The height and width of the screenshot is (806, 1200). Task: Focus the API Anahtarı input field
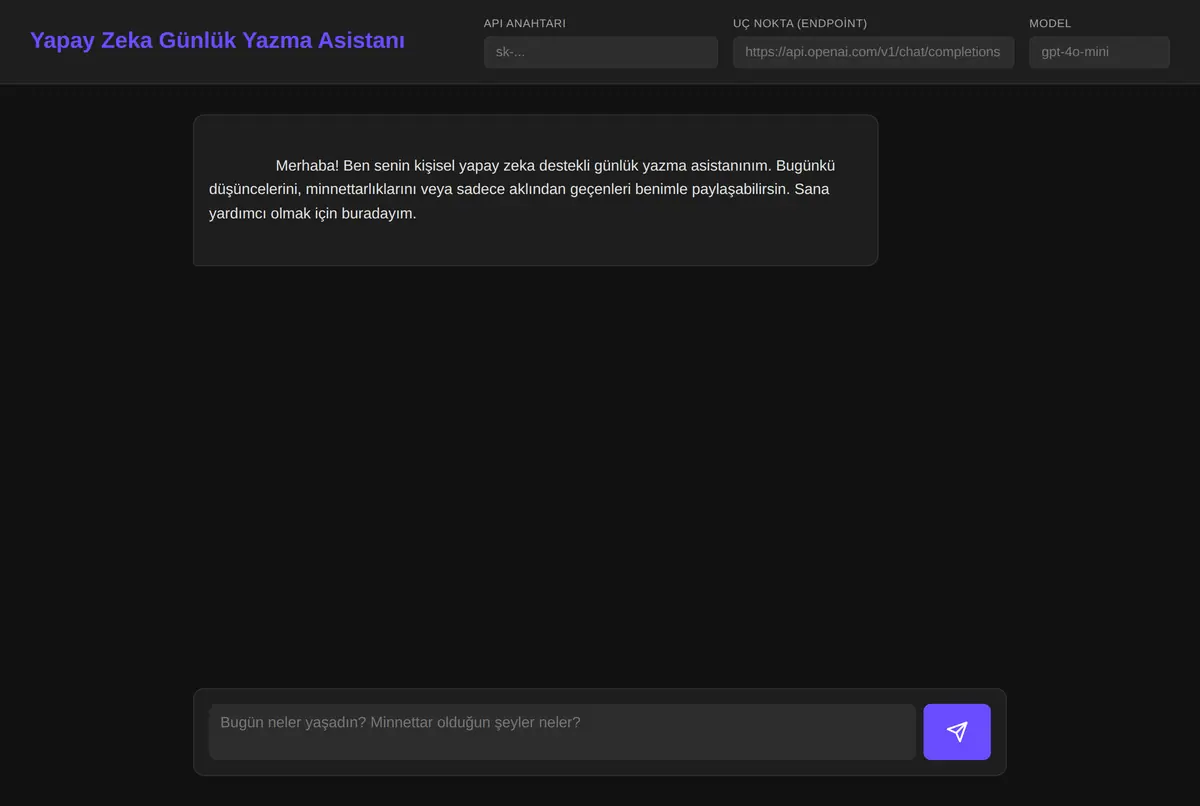click(601, 52)
